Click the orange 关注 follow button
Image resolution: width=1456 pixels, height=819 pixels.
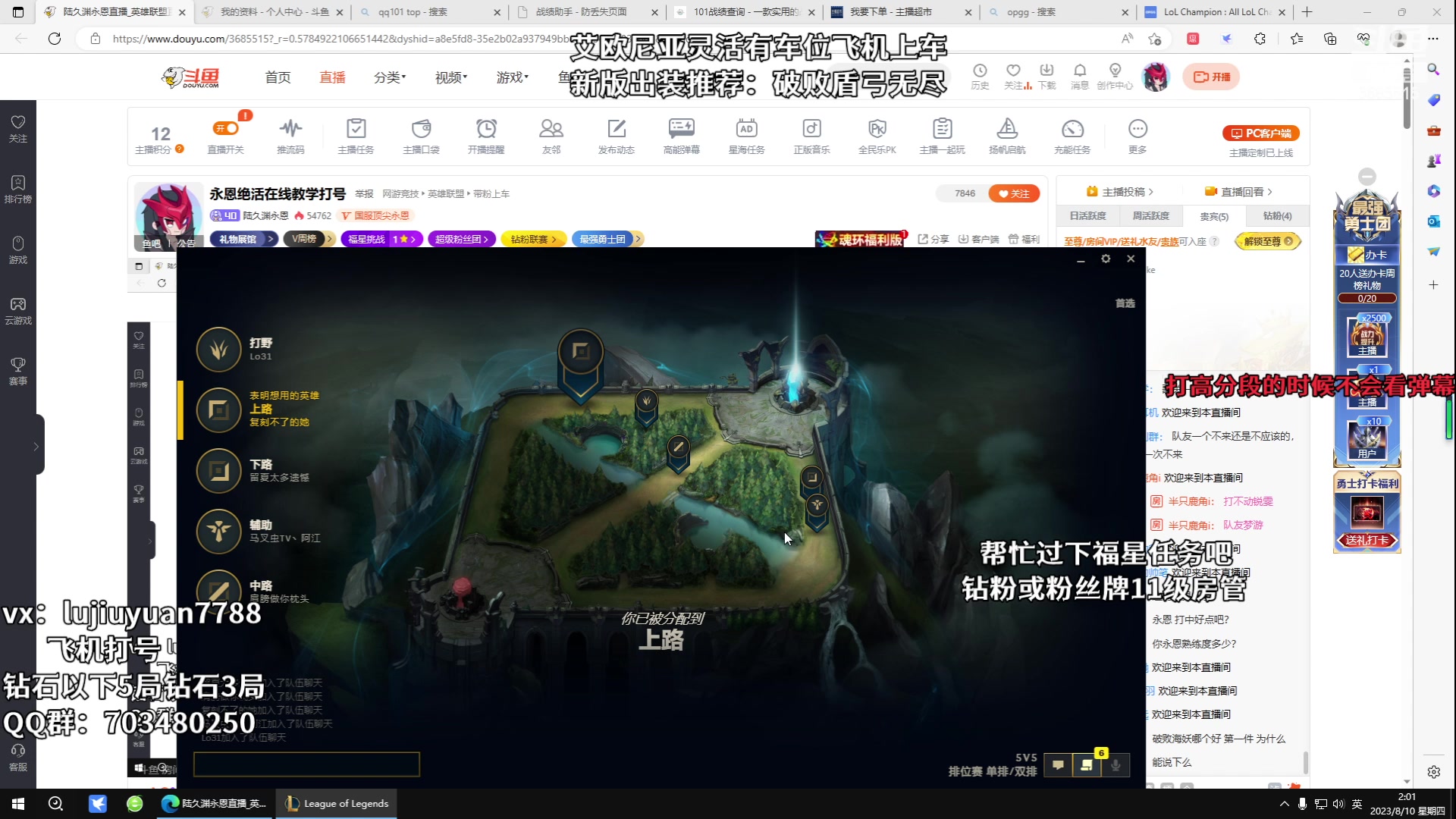pyautogui.click(x=1014, y=193)
